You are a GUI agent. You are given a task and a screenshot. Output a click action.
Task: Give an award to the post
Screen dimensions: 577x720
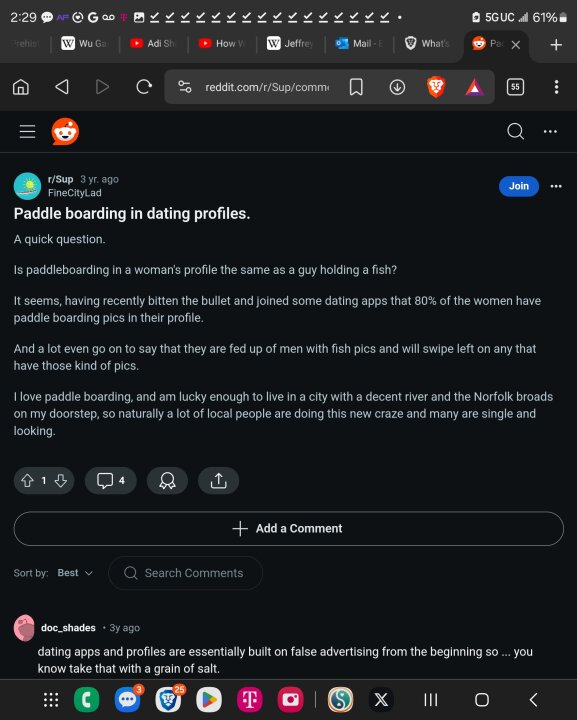pyautogui.click(x=167, y=481)
